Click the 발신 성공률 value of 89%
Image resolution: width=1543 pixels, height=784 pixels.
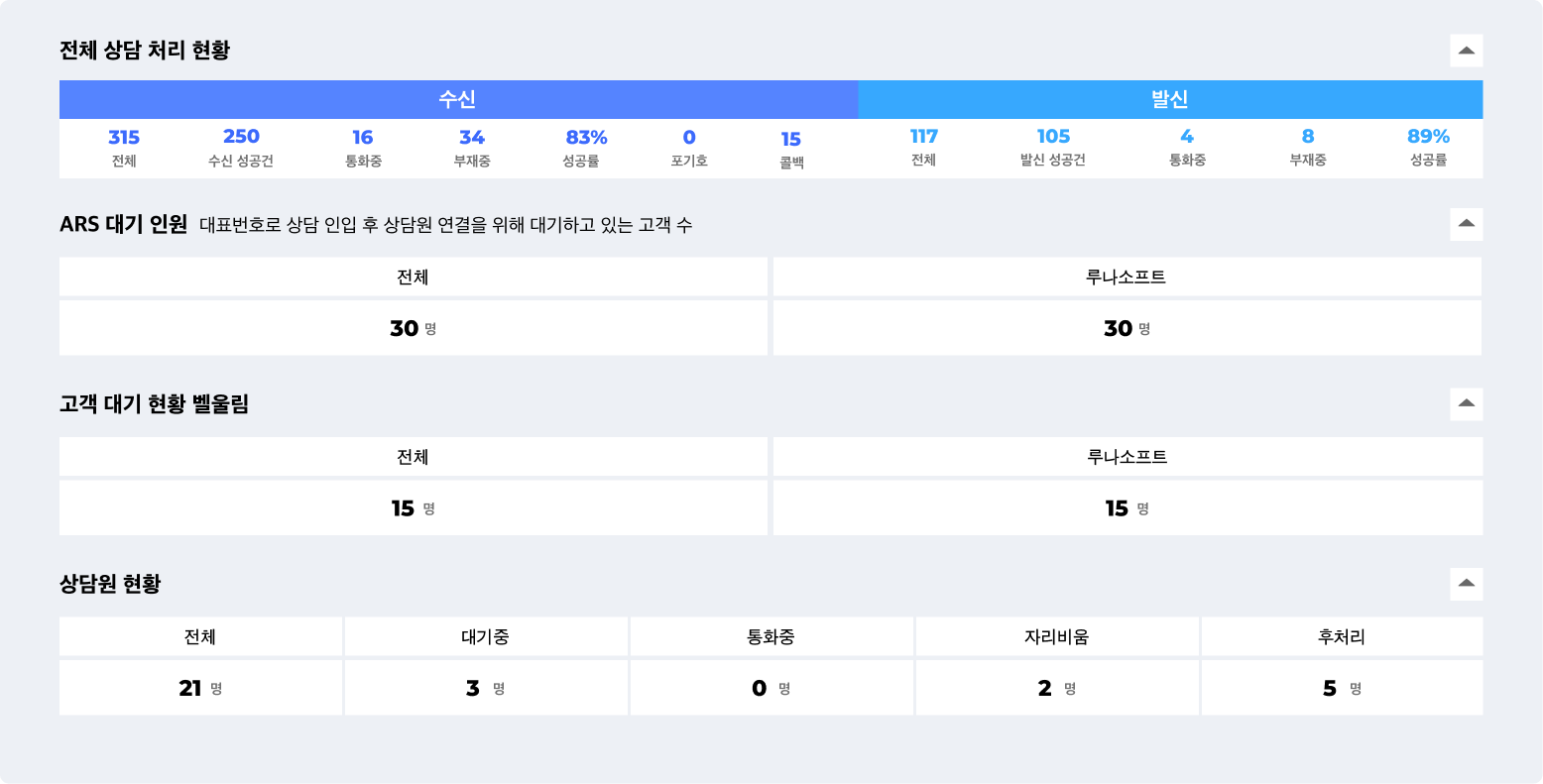tap(1428, 137)
